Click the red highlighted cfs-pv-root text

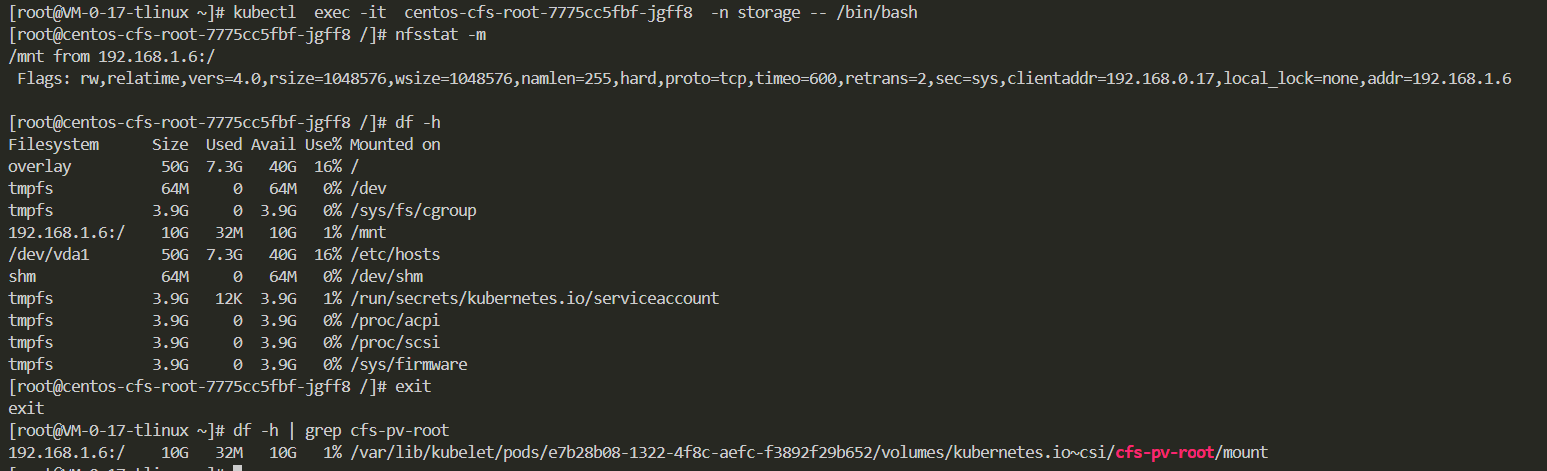(x=1166, y=452)
